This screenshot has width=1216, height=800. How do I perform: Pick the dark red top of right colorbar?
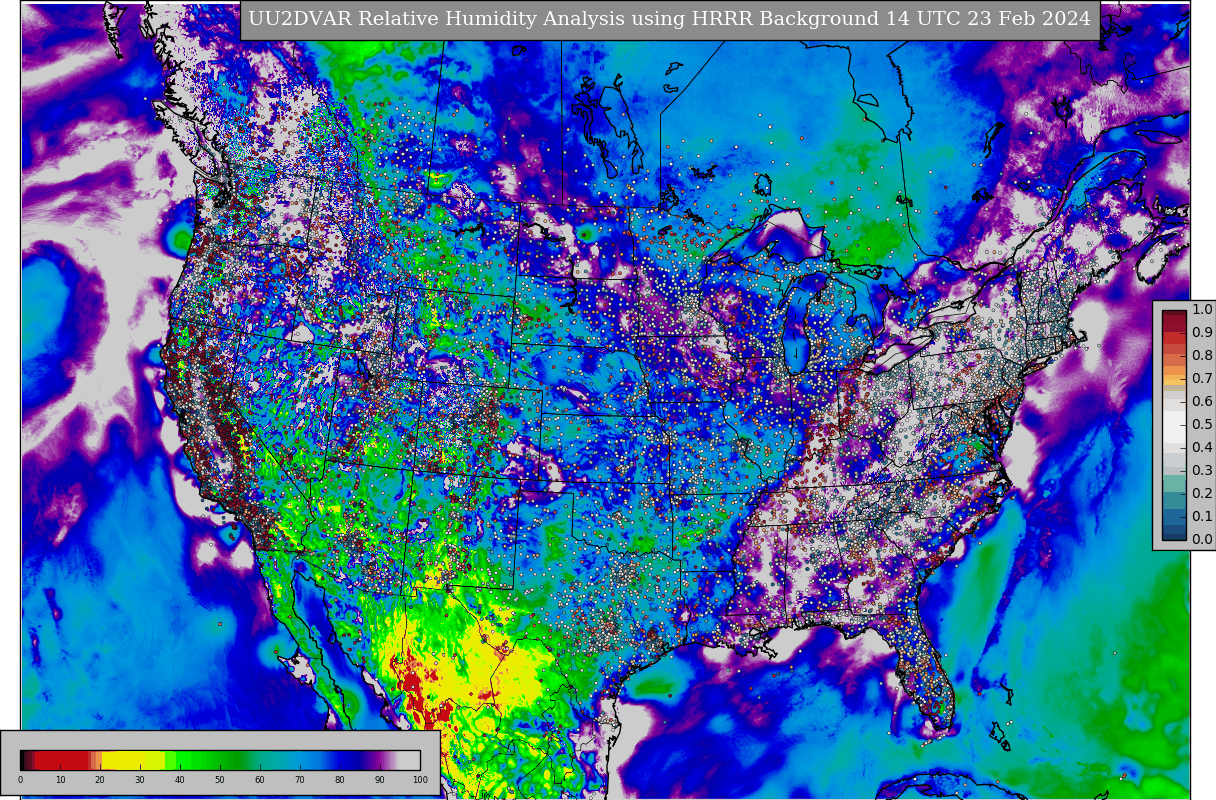1174,320
